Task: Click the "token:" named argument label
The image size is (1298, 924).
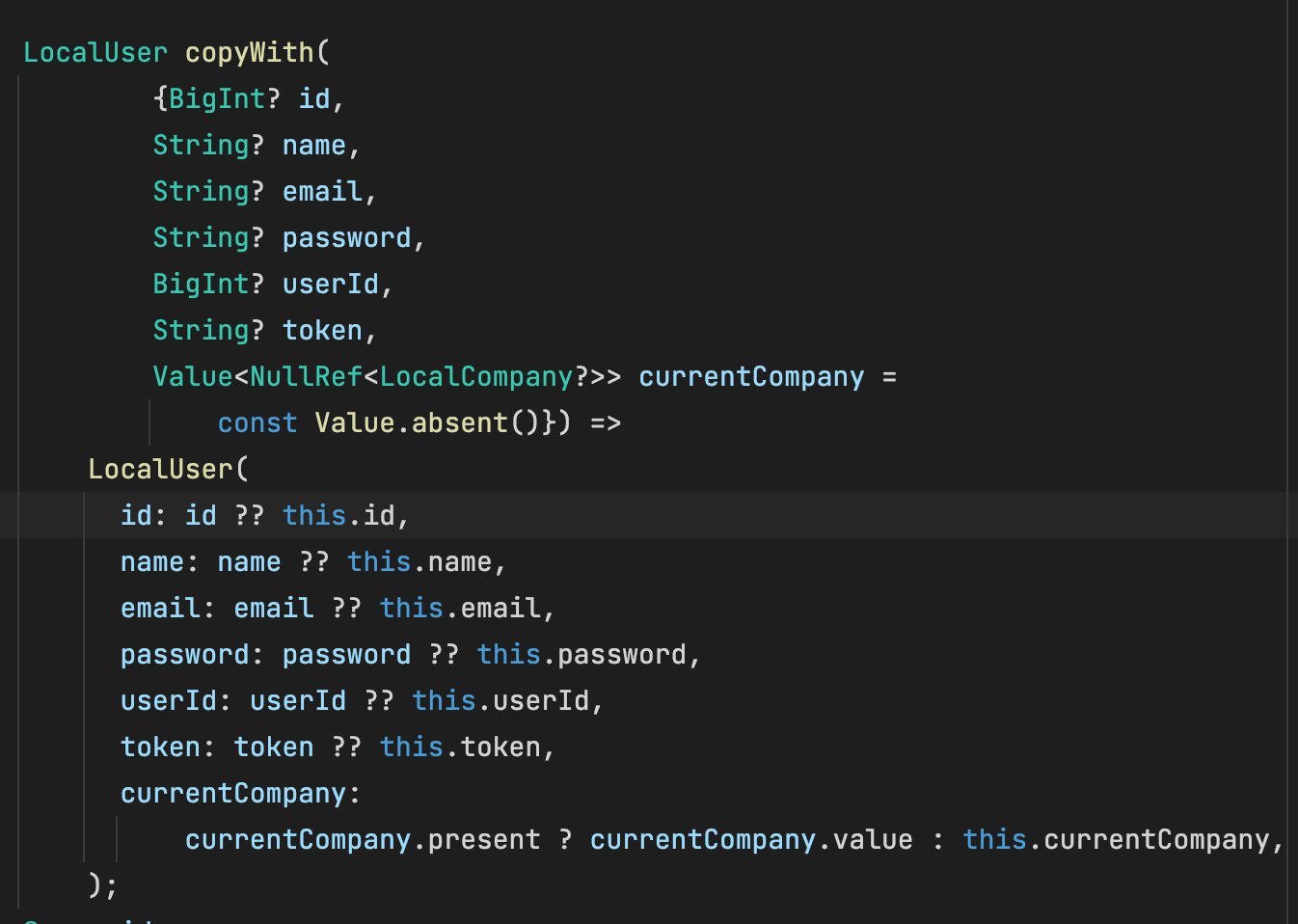Action: (x=169, y=747)
